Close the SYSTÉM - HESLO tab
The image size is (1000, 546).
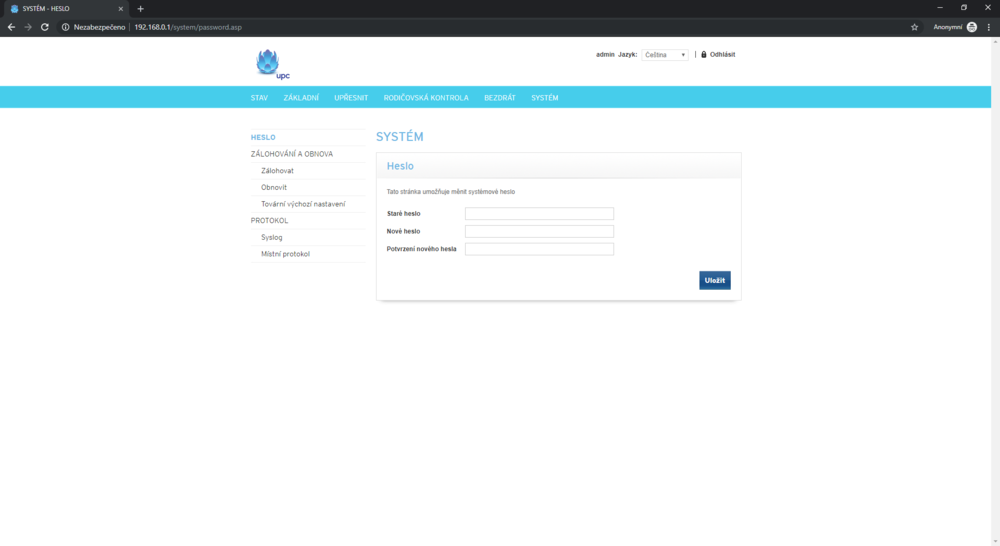point(120,9)
